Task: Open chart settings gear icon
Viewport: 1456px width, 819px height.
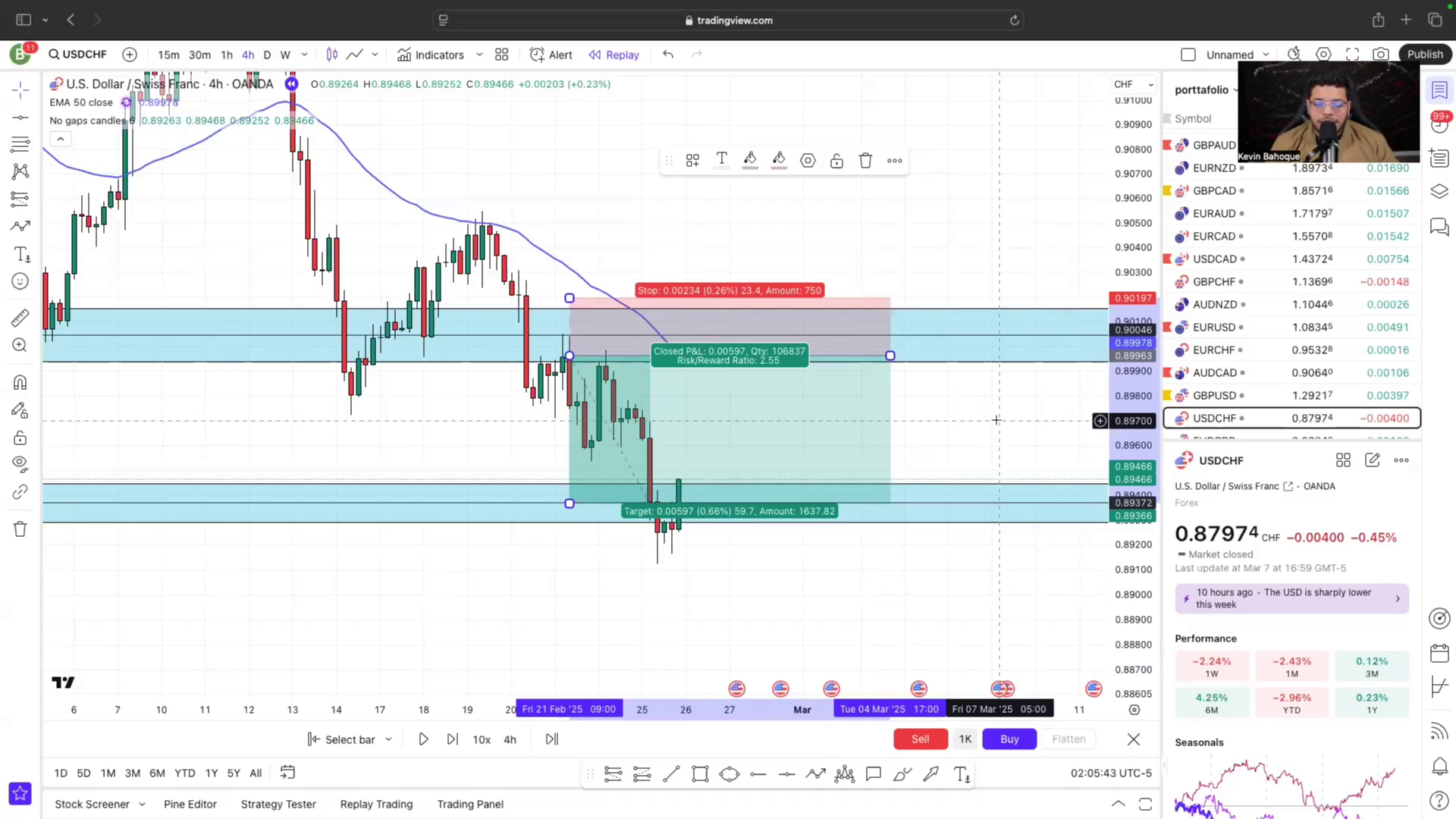Action: click(x=1323, y=55)
